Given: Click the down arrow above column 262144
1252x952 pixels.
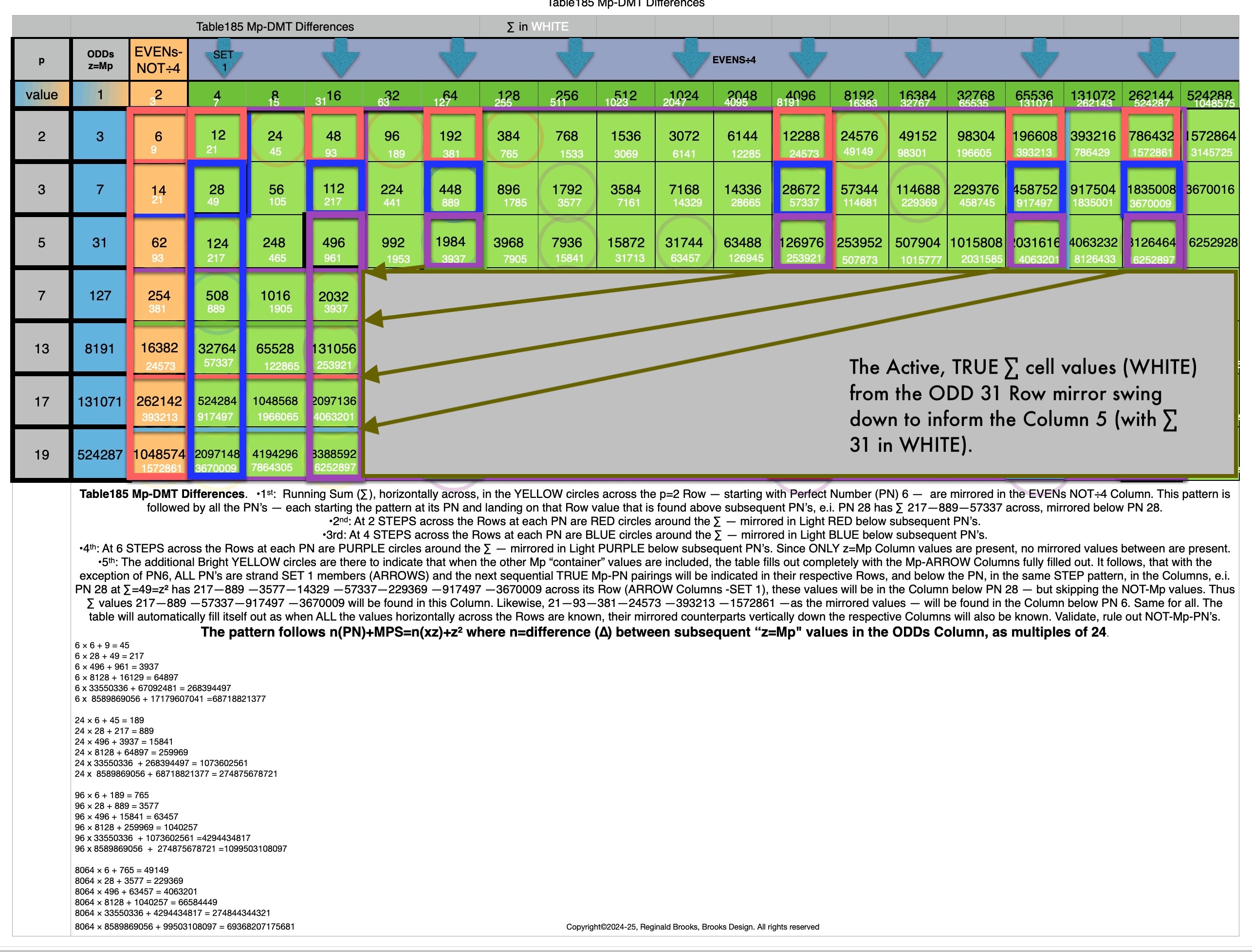Looking at the screenshot, I should click(x=1156, y=58).
